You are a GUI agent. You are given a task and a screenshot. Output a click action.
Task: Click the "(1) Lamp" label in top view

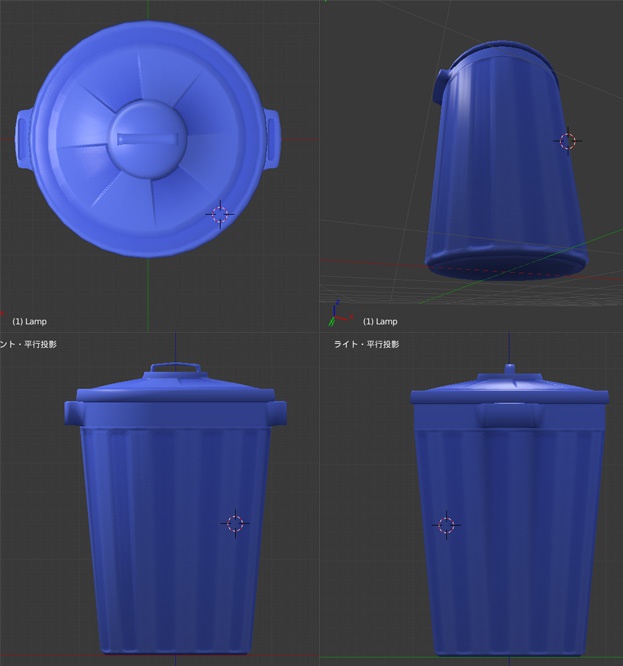pos(29,322)
